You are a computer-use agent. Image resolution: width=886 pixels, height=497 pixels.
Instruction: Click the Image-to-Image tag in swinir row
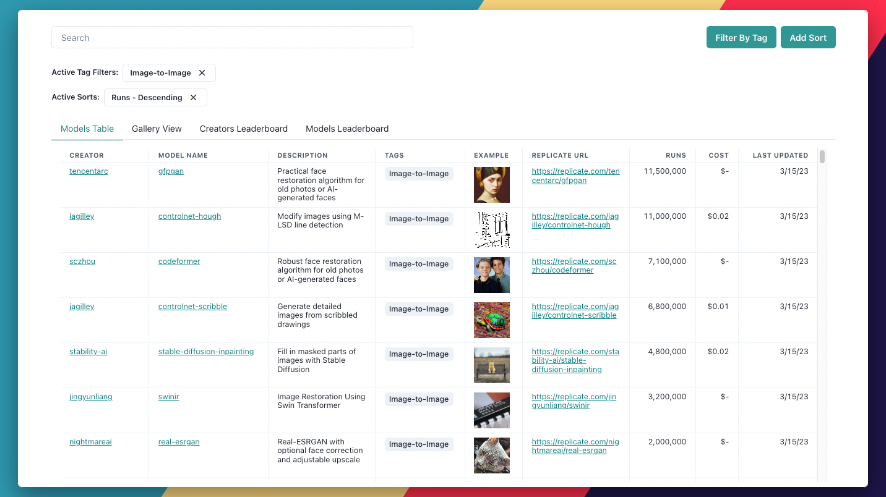point(419,399)
